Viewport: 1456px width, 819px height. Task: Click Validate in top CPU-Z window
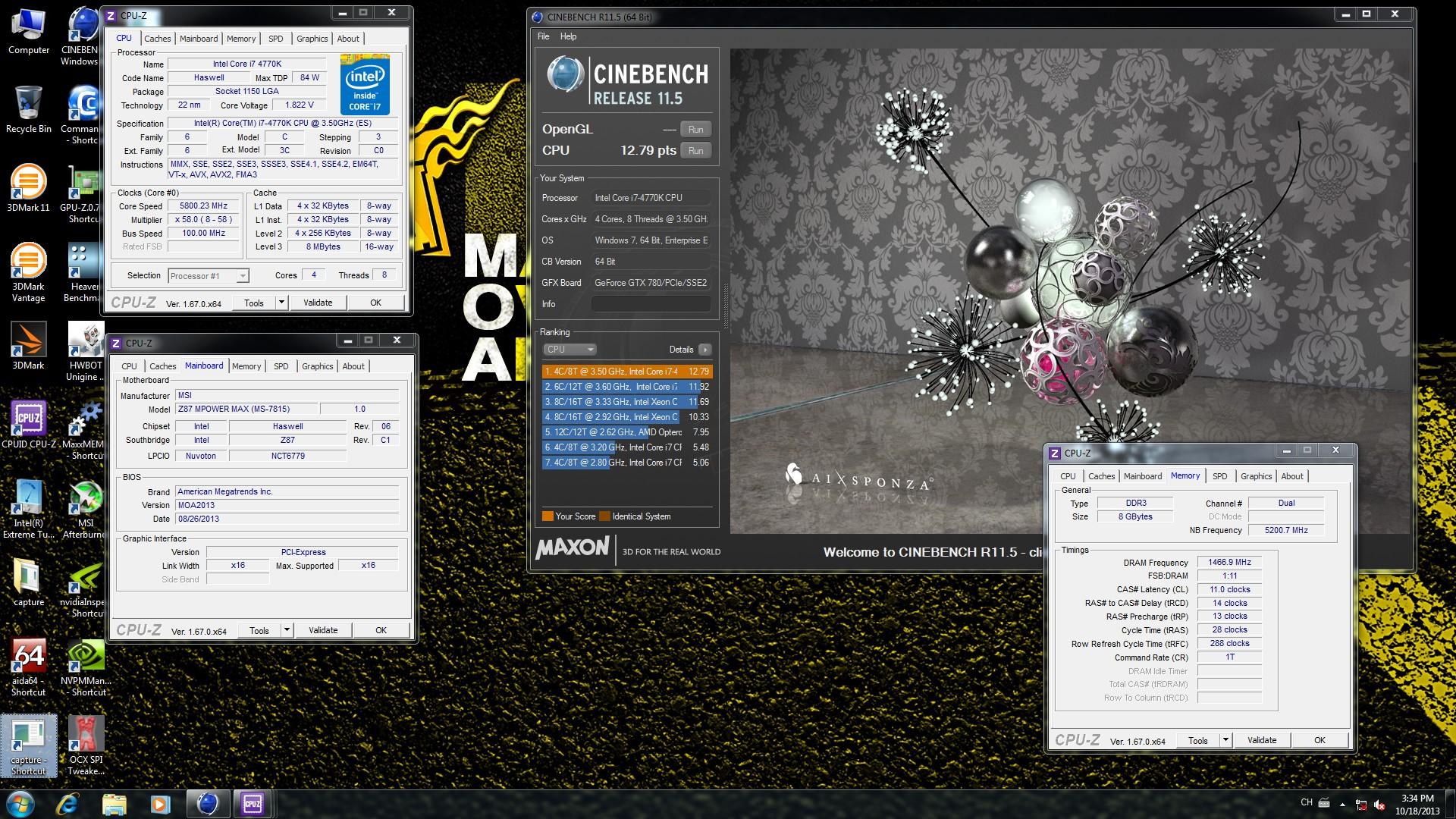click(x=318, y=303)
